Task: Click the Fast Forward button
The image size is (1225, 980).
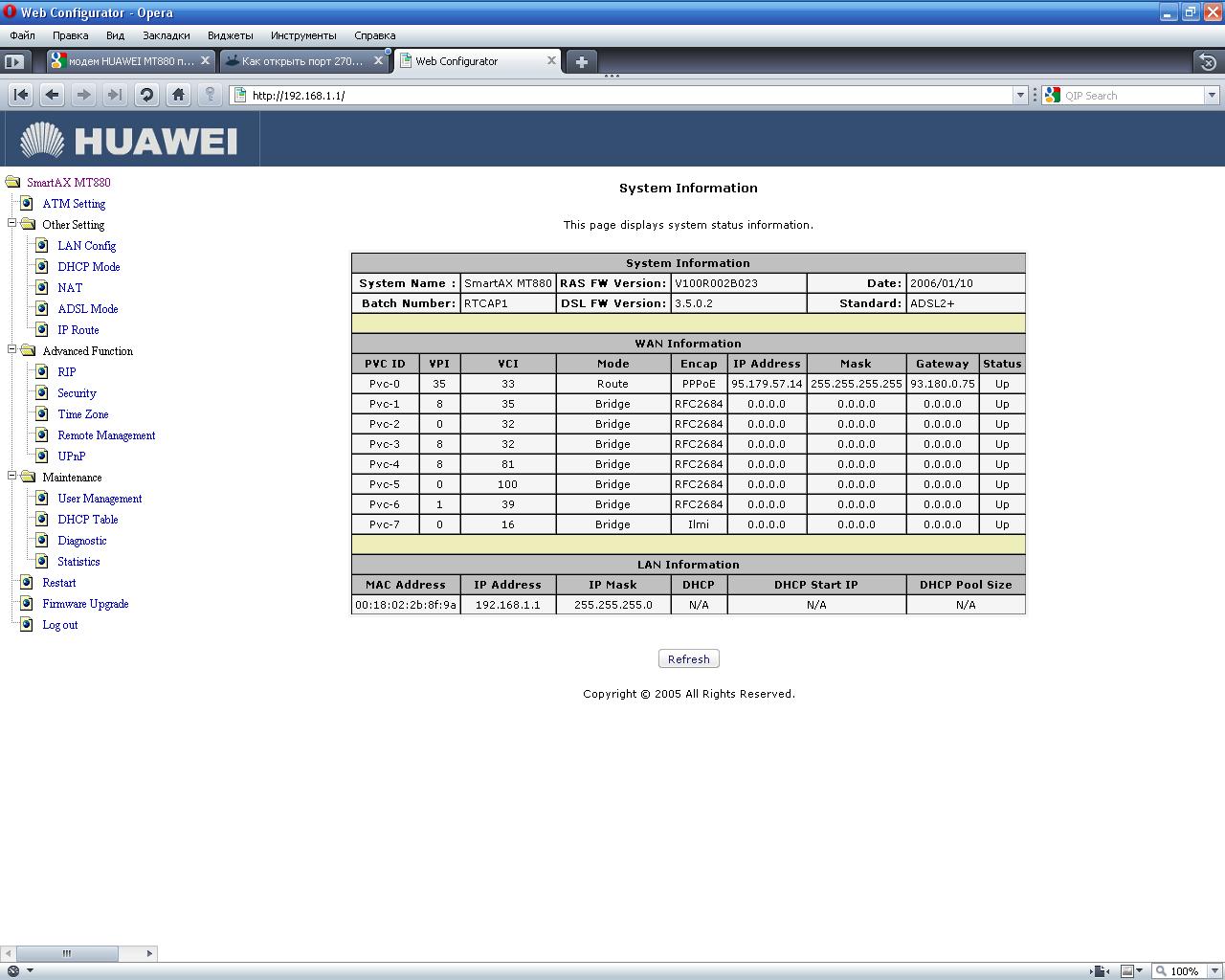Action: click(x=115, y=95)
